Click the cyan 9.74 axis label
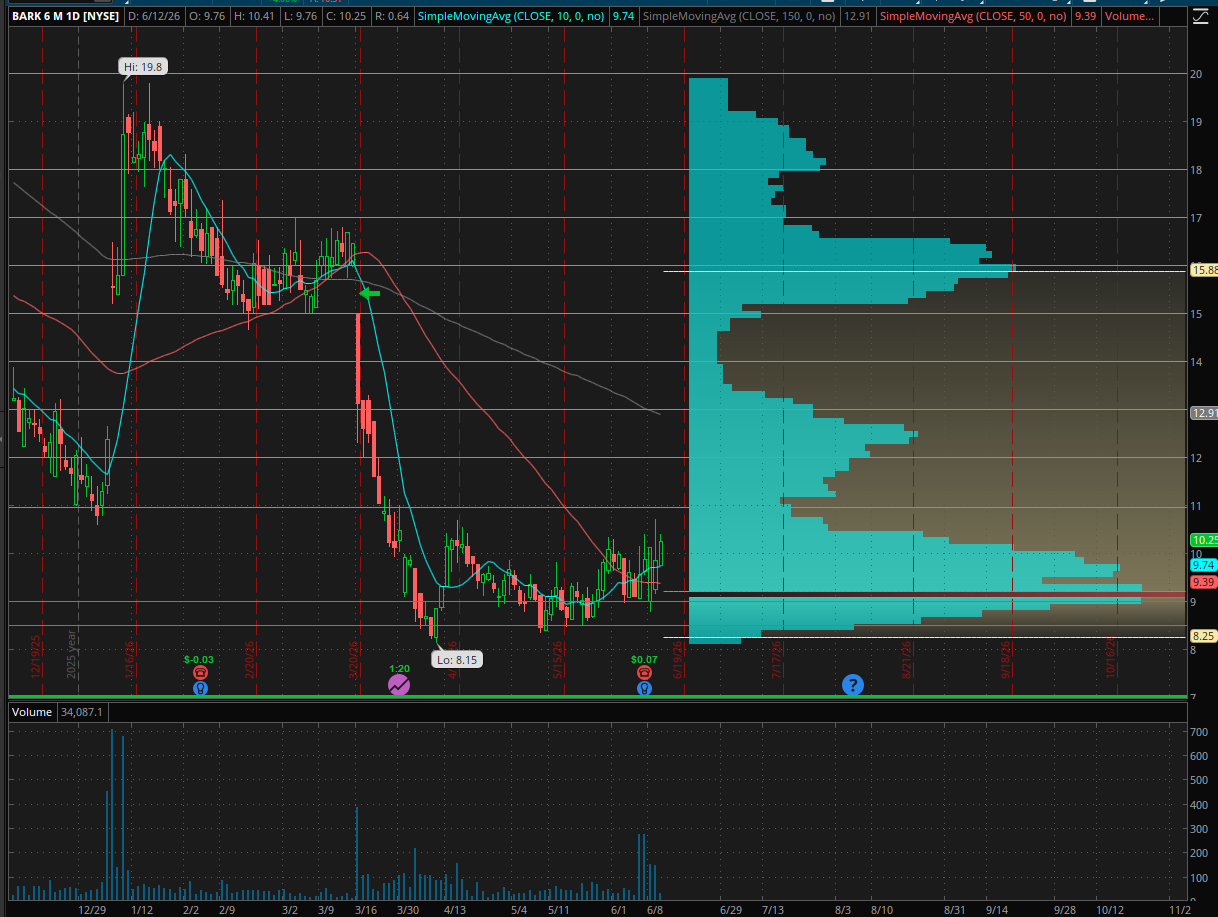 pyautogui.click(x=1204, y=564)
